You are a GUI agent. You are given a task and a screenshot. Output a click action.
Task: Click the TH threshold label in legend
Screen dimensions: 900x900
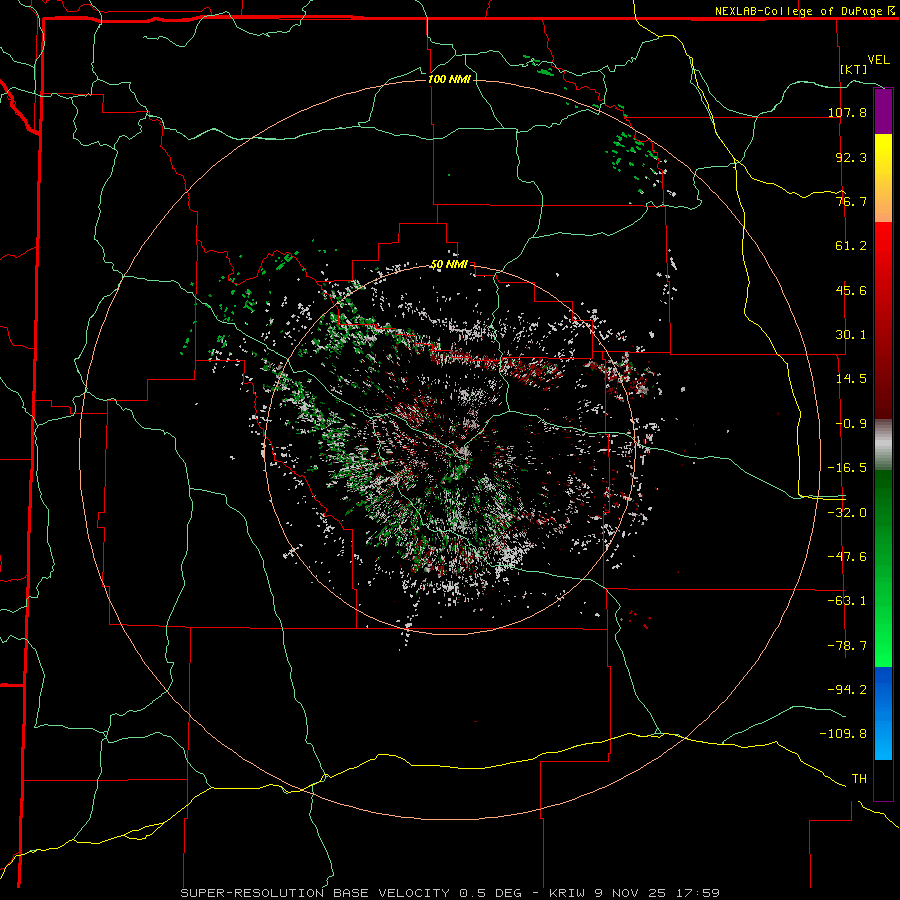point(859,779)
